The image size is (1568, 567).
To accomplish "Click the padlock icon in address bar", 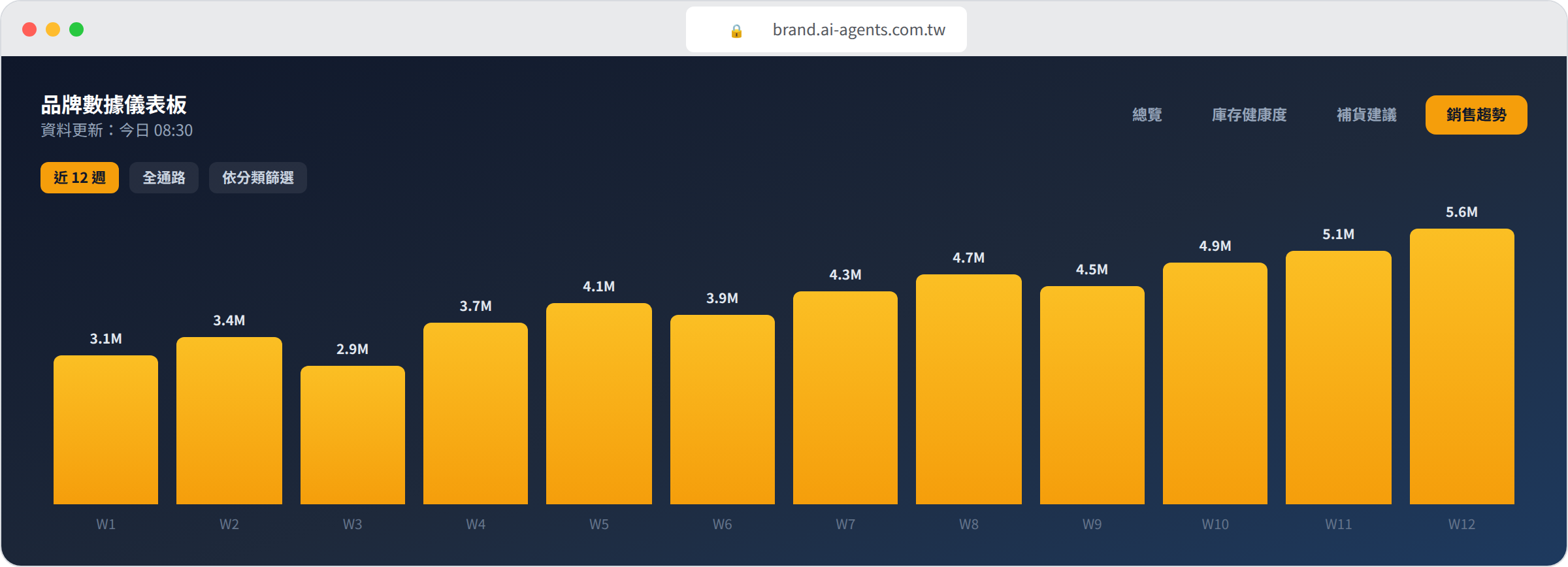I will coord(736,31).
